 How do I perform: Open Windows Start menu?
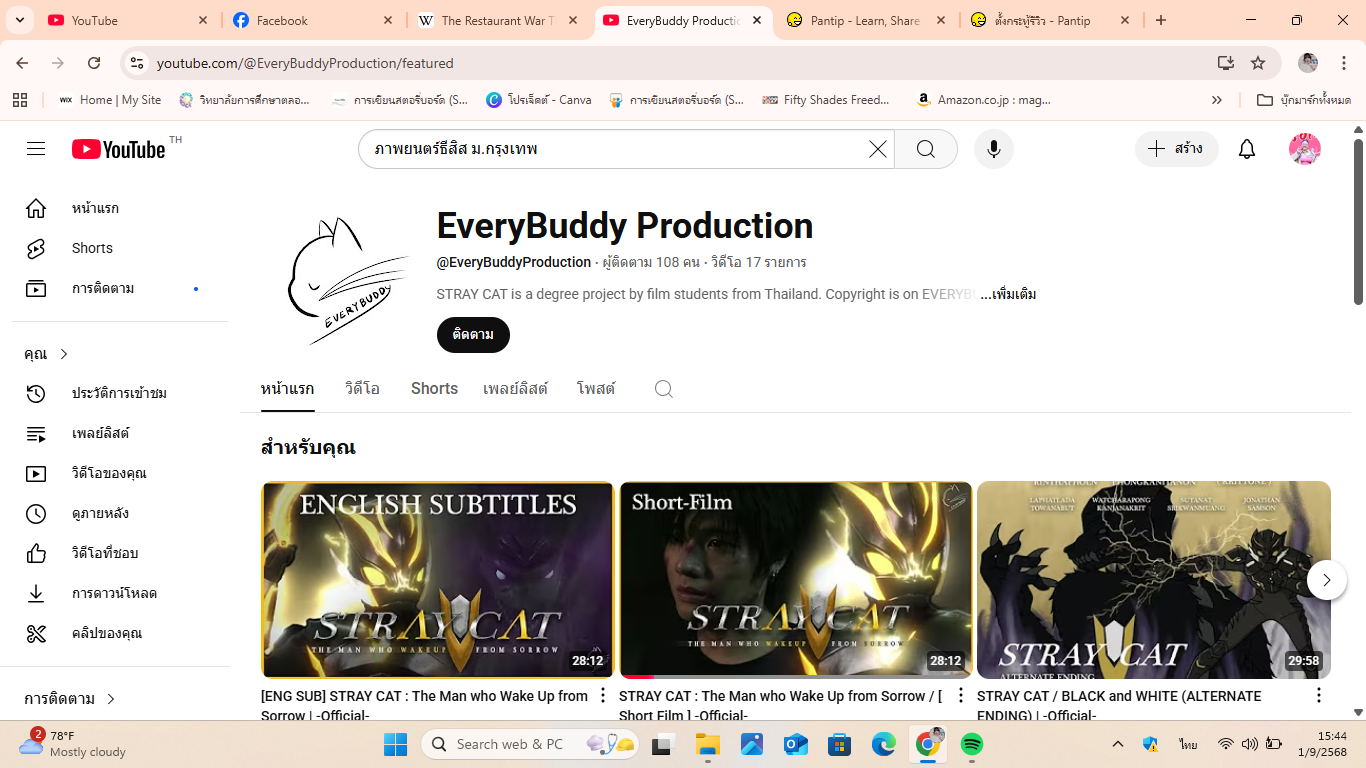tap(395, 744)
